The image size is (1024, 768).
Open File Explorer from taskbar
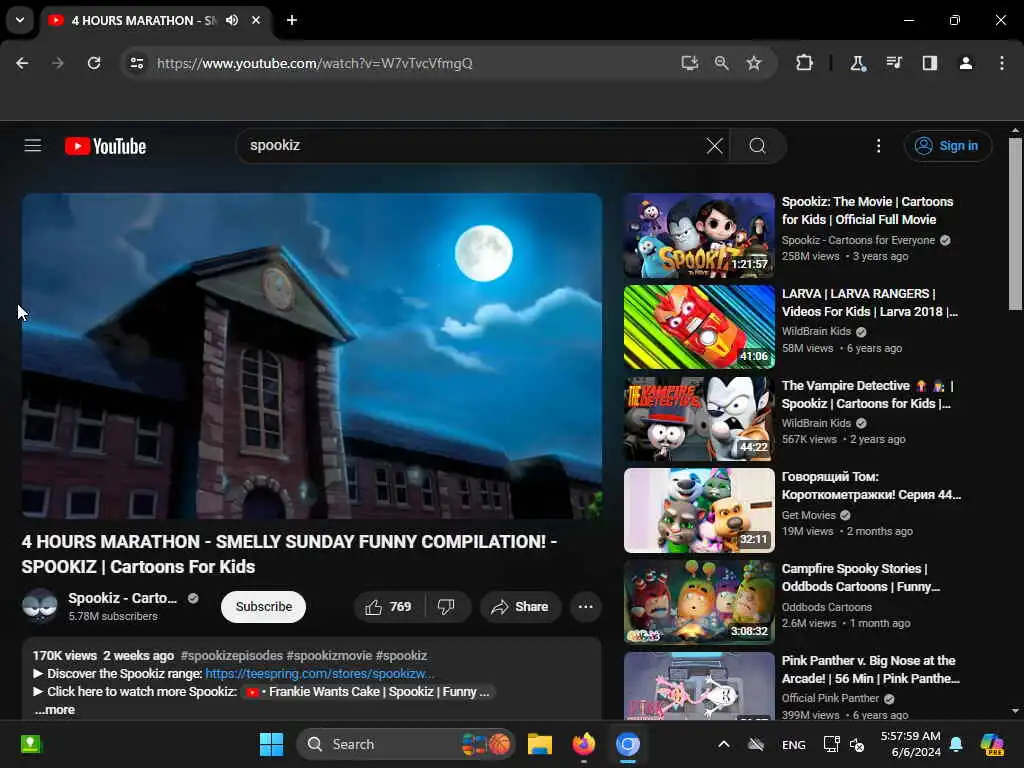[x=540, y=744]
